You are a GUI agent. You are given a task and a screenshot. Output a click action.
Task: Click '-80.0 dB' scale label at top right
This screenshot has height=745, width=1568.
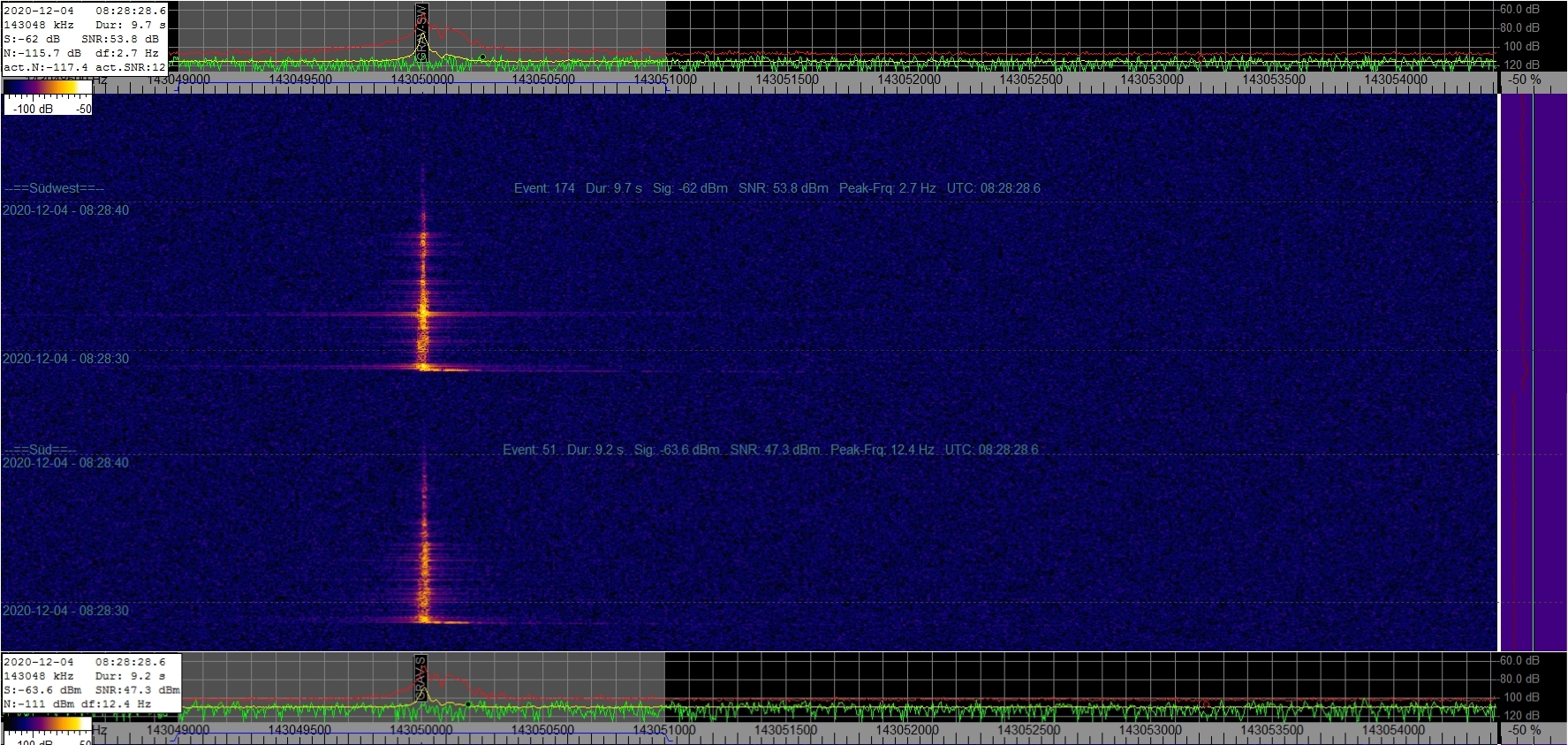(1519, 28)
